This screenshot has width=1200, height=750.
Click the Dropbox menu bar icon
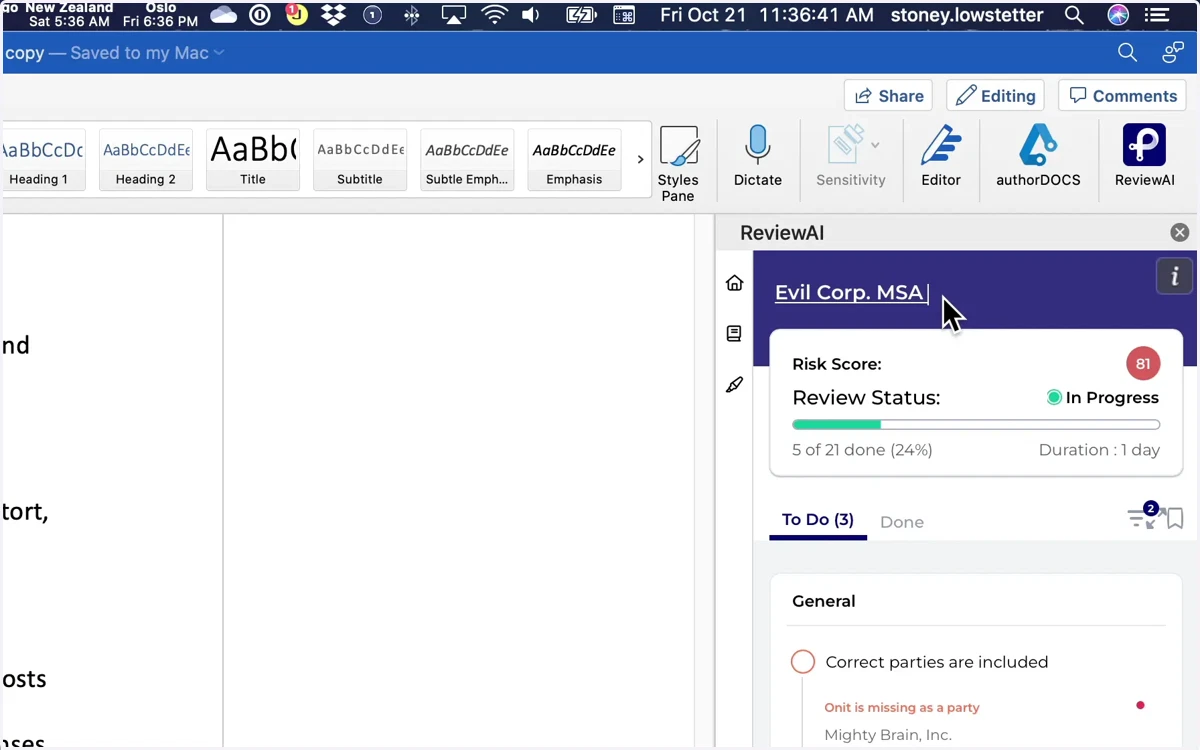click(333, 15)
